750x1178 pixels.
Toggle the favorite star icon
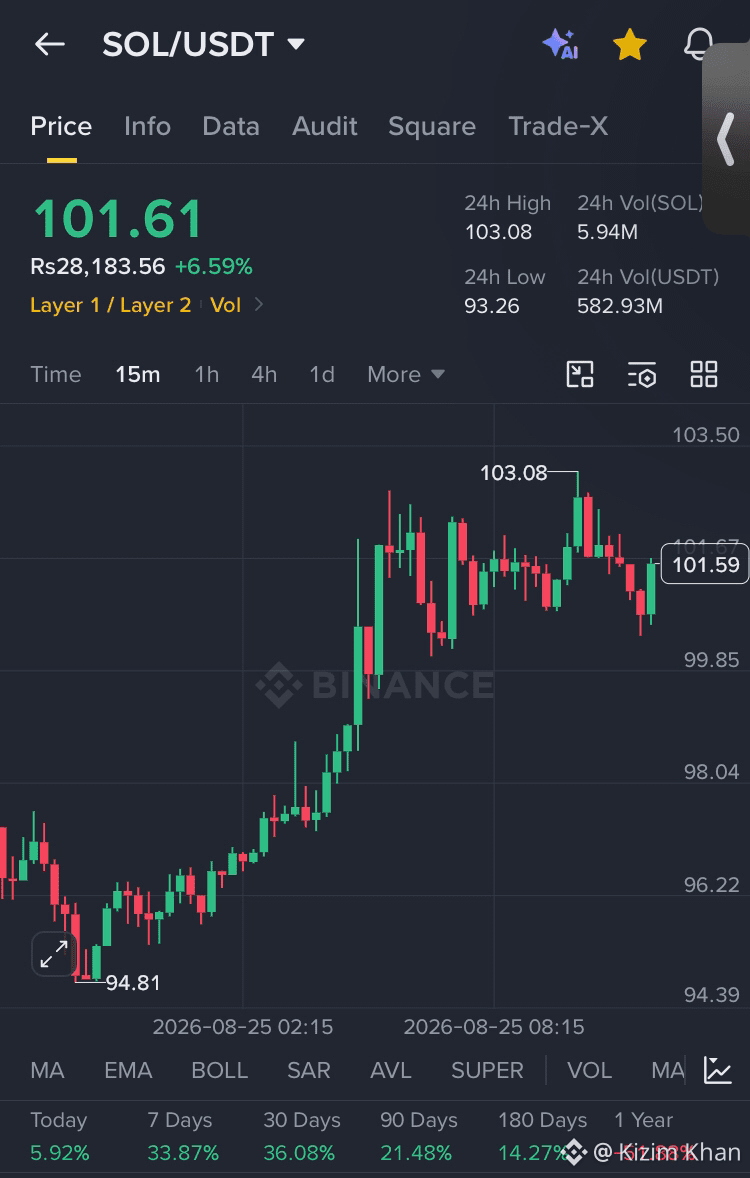pyautogui.click(x=630, y=44)
